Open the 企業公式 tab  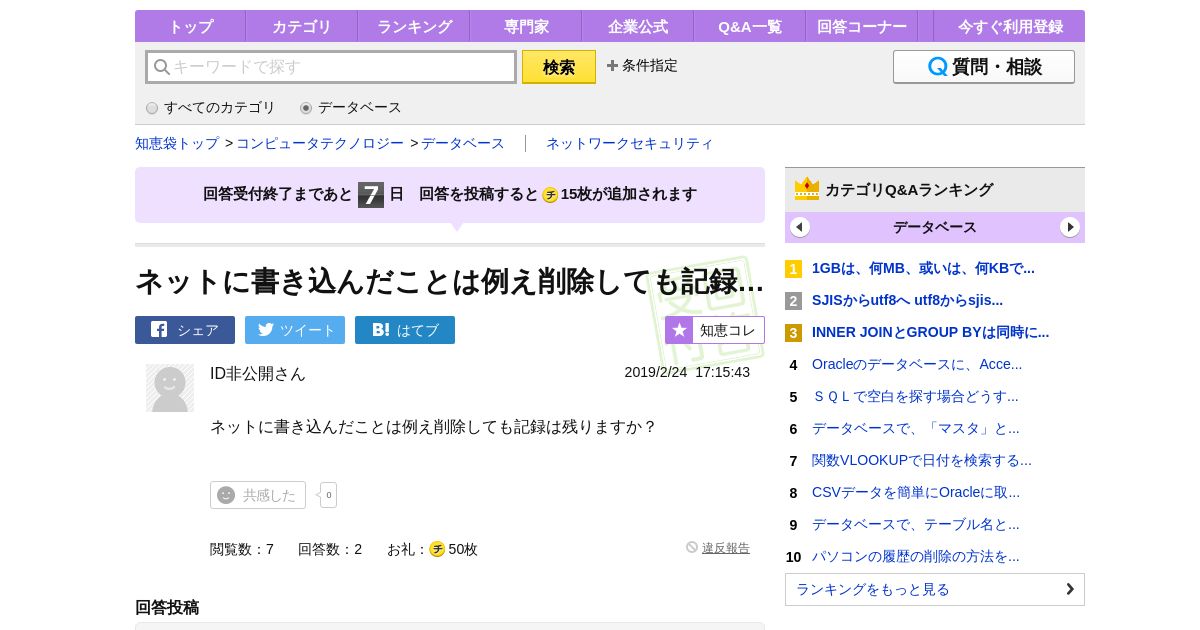coord(637,27)
